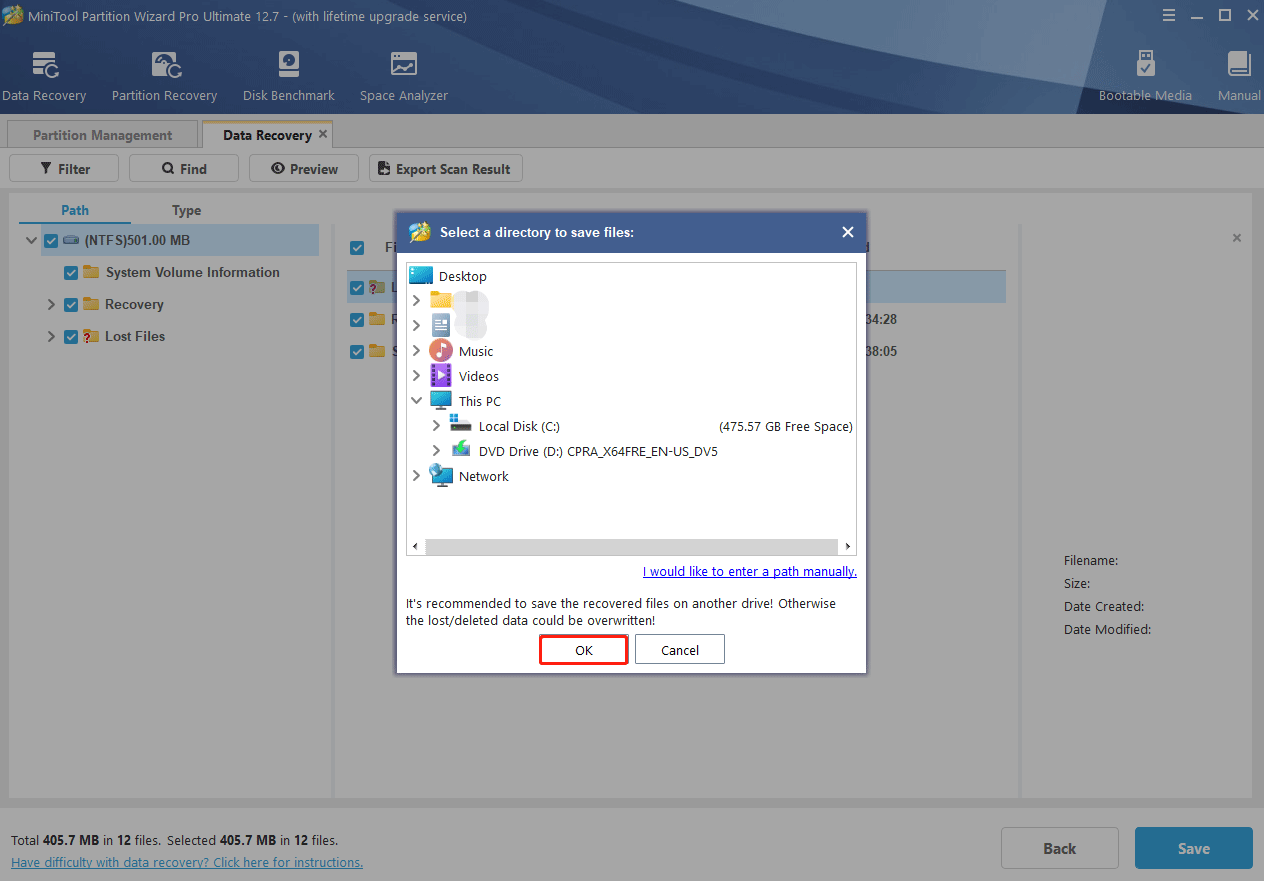Switch to the Partition Management tab
The width and height of the screenshot is (1264, 881).
pyautogui.click(x=102, y=135)
